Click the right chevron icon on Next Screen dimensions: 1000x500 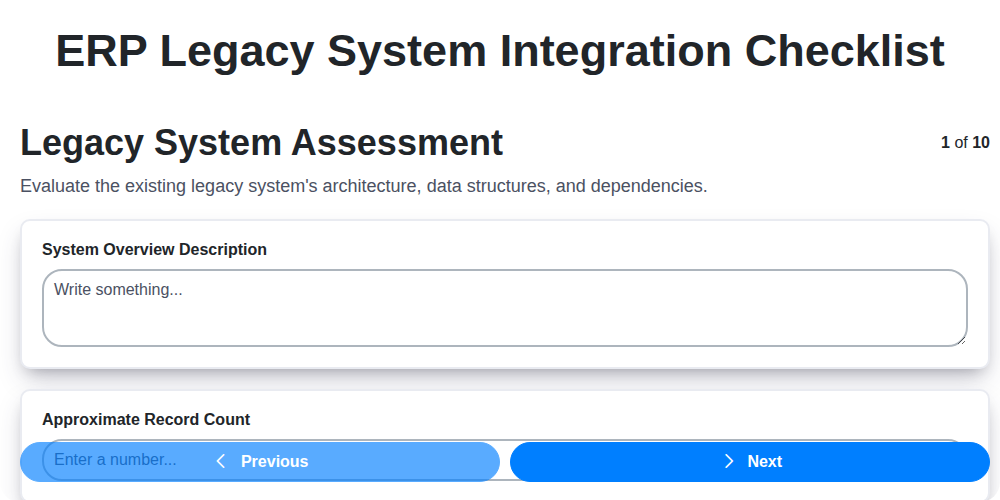(729, 461)
